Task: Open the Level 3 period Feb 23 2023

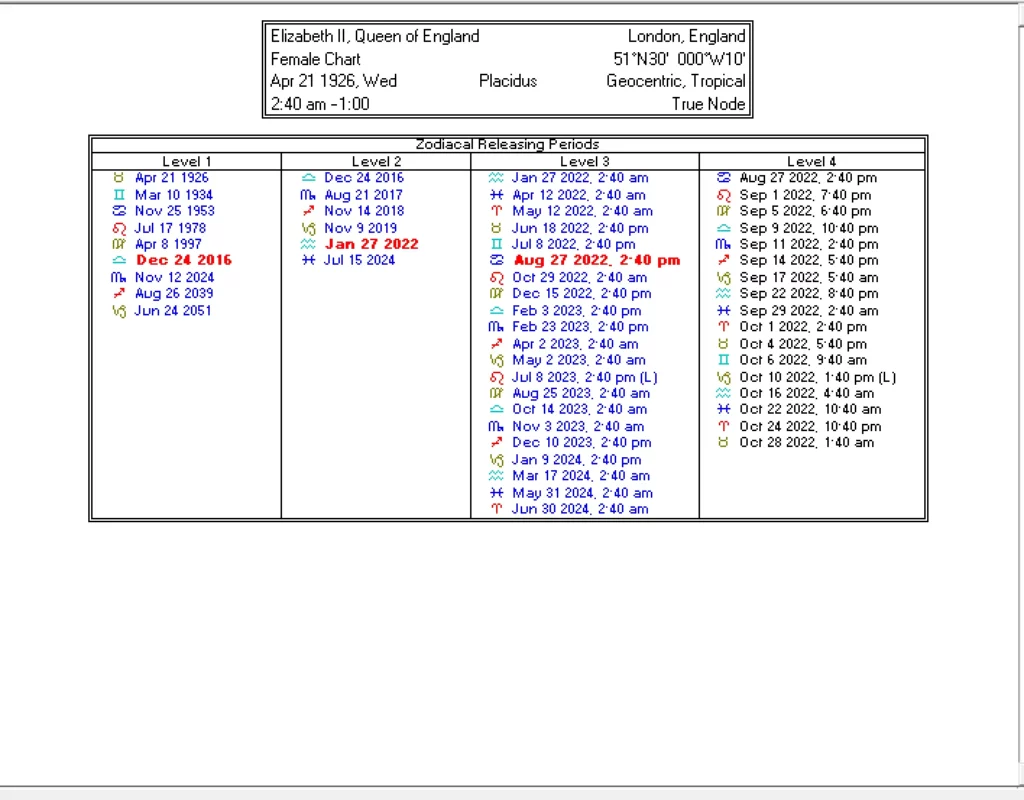Action: [580, 327]
